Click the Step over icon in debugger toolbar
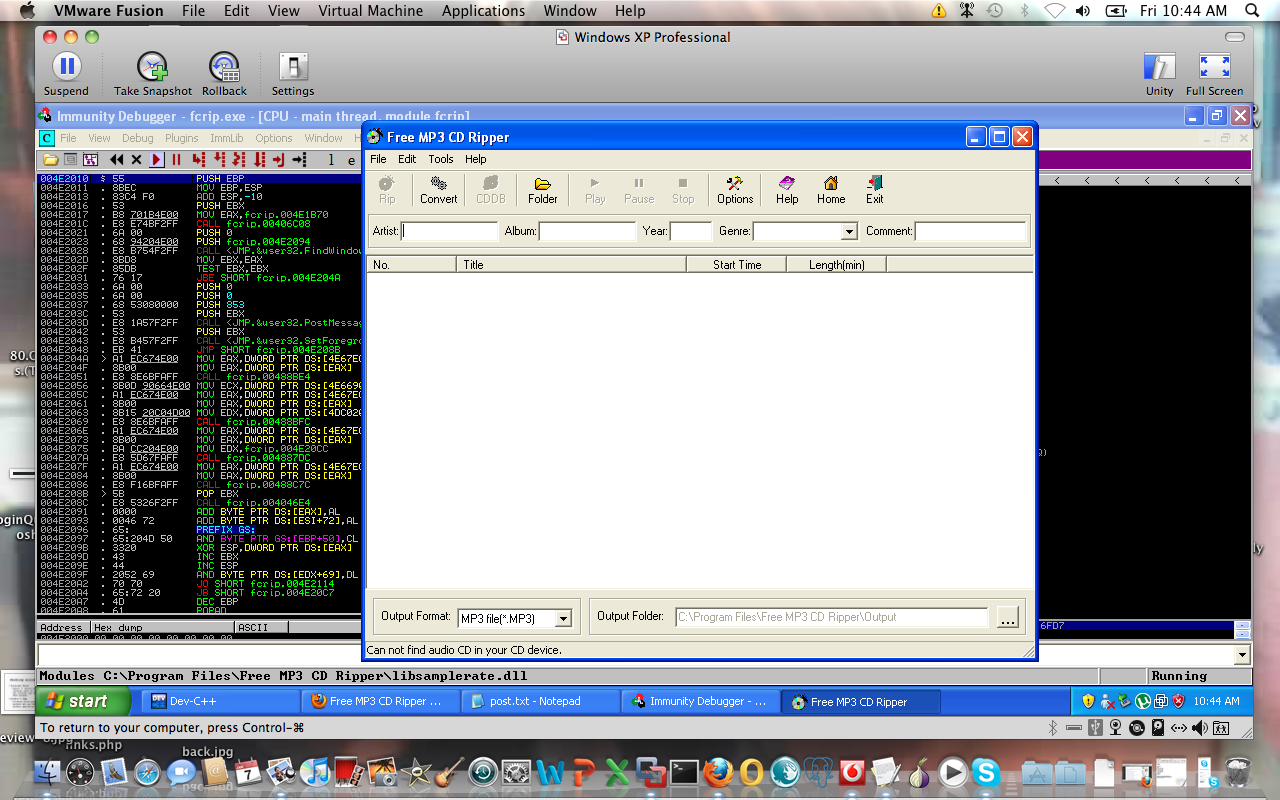The width and height of the screenshot is (1280, 800). coord(218,160)
